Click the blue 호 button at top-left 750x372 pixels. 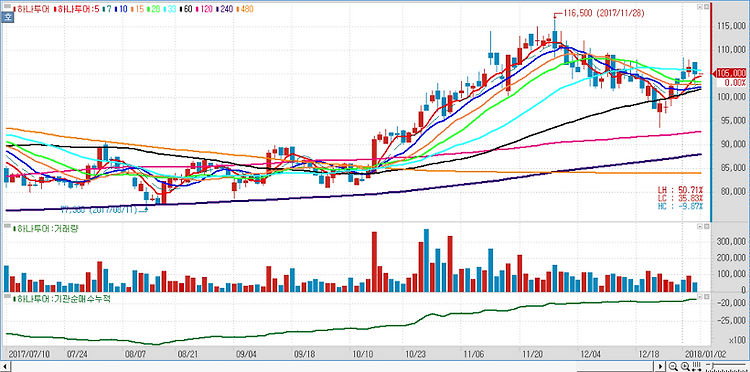click(x=8, y=17)
